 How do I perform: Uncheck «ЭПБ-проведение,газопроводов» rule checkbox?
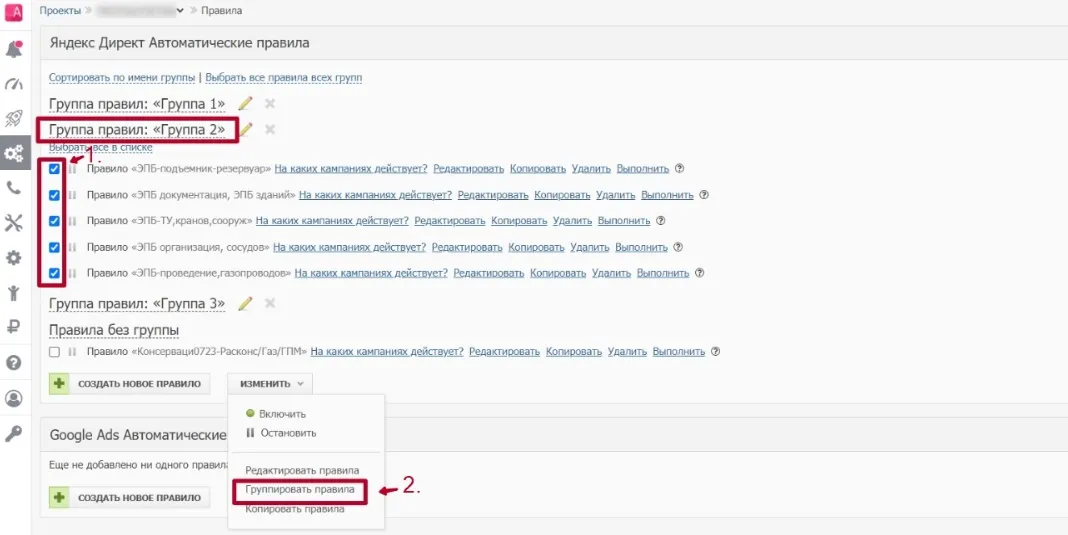[54, 273]
